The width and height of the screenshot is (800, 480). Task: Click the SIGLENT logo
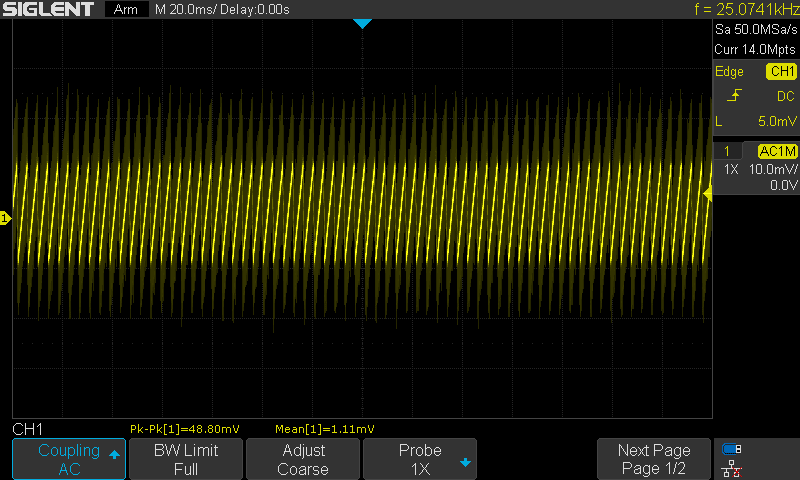48,10
